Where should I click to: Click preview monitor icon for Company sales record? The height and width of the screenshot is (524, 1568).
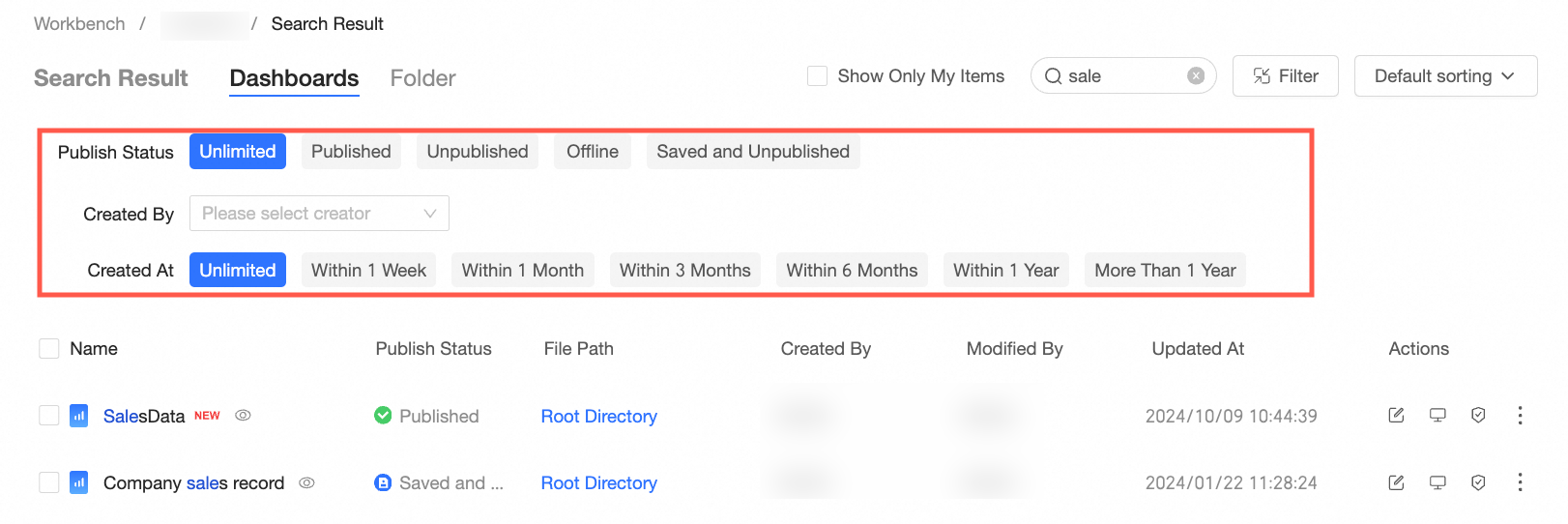point(1437,482)
